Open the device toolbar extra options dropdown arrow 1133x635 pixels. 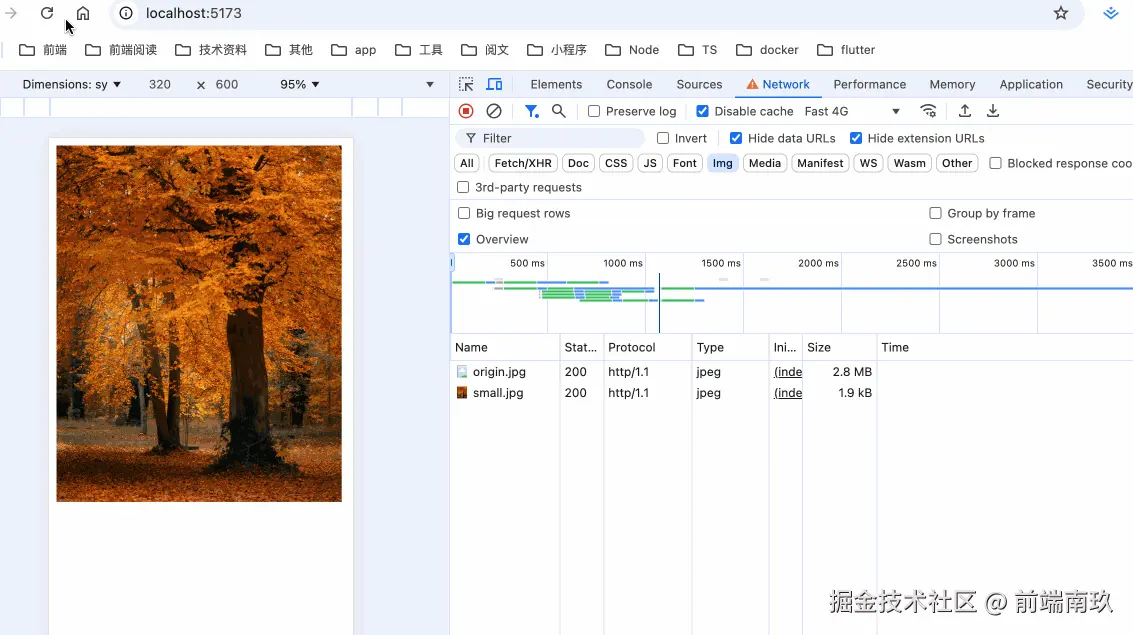(x=430, y=85)
